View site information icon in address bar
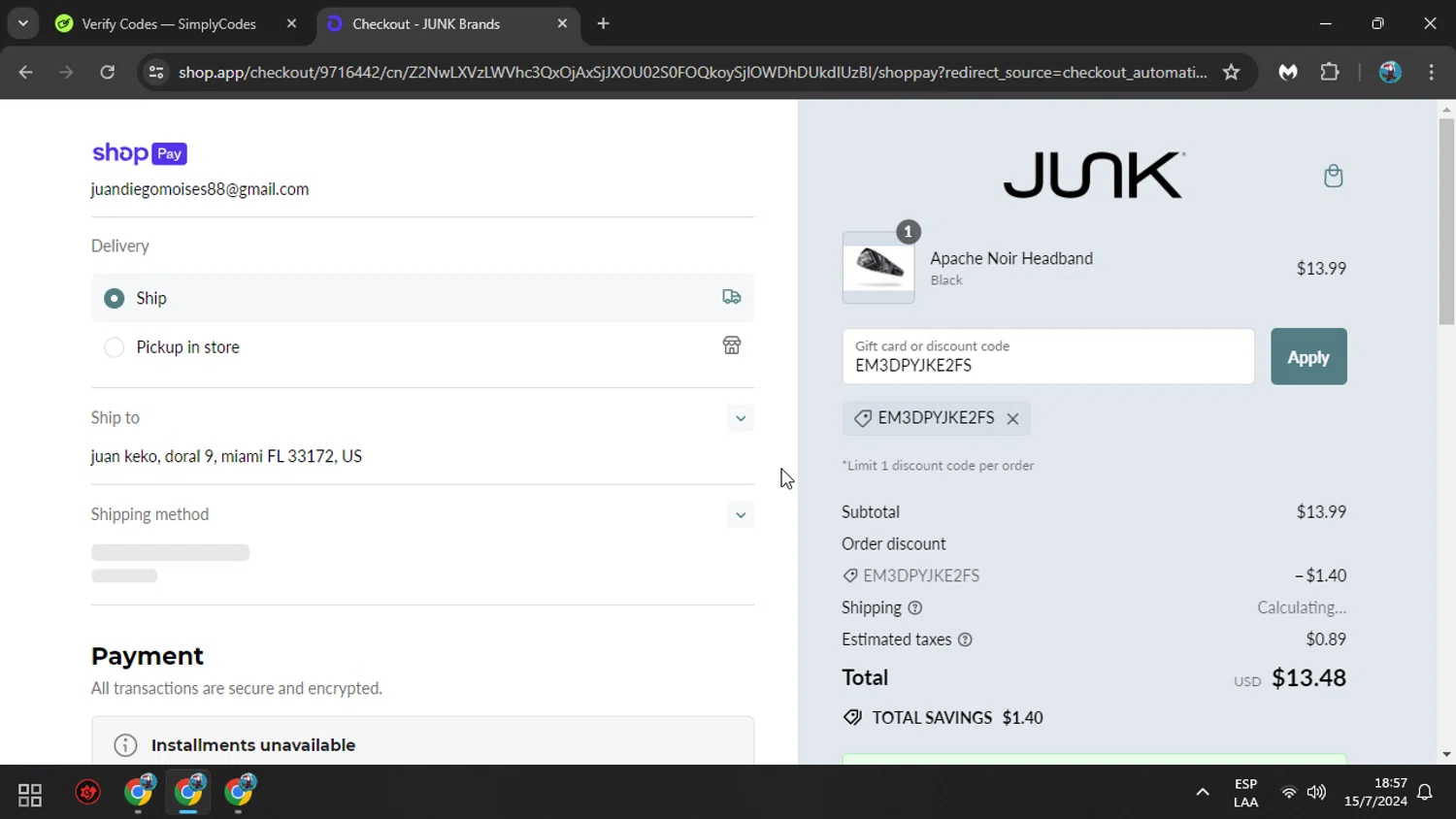Viewport: 1456px width, 819px height. 156,72
